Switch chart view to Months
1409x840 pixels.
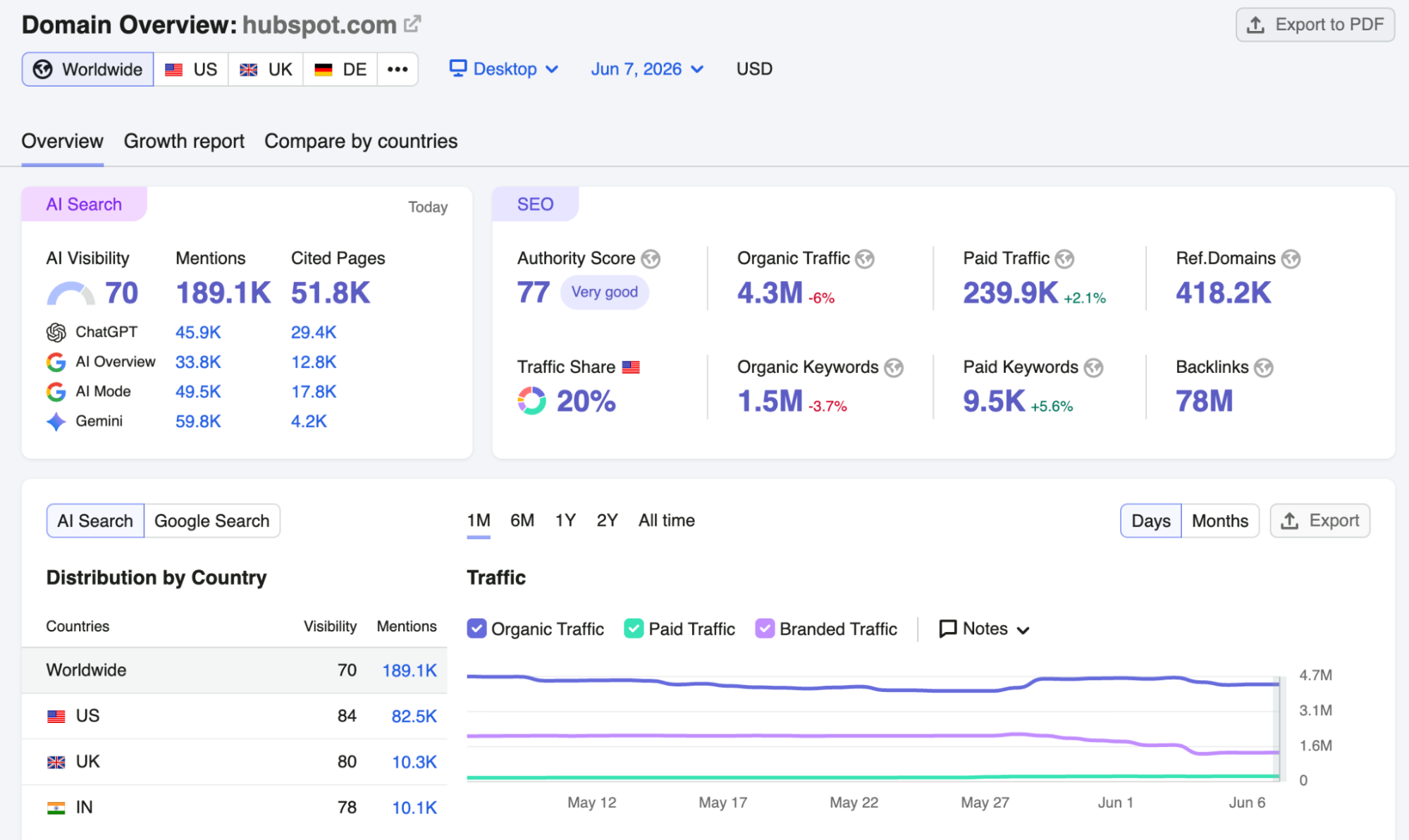1220,521
